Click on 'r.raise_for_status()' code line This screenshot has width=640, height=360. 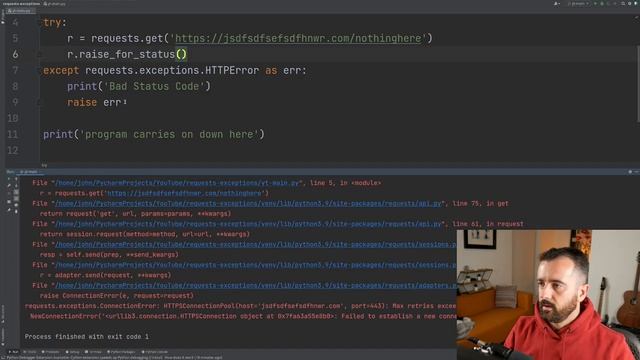click(127, 54)
